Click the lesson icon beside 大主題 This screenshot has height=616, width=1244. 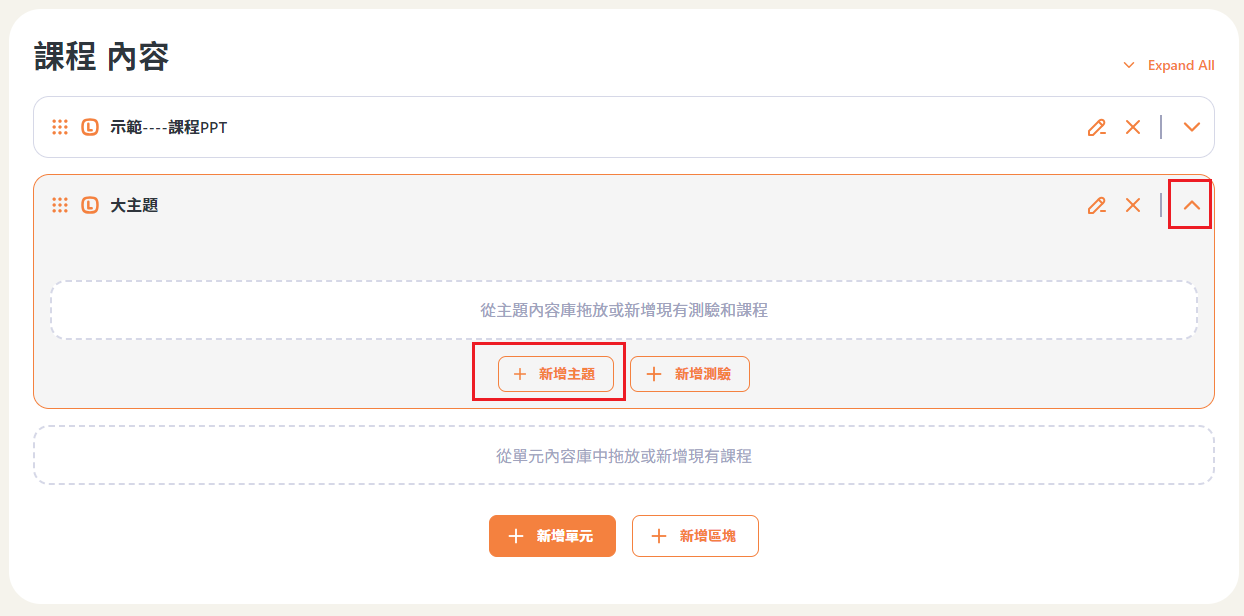point(90,205)
